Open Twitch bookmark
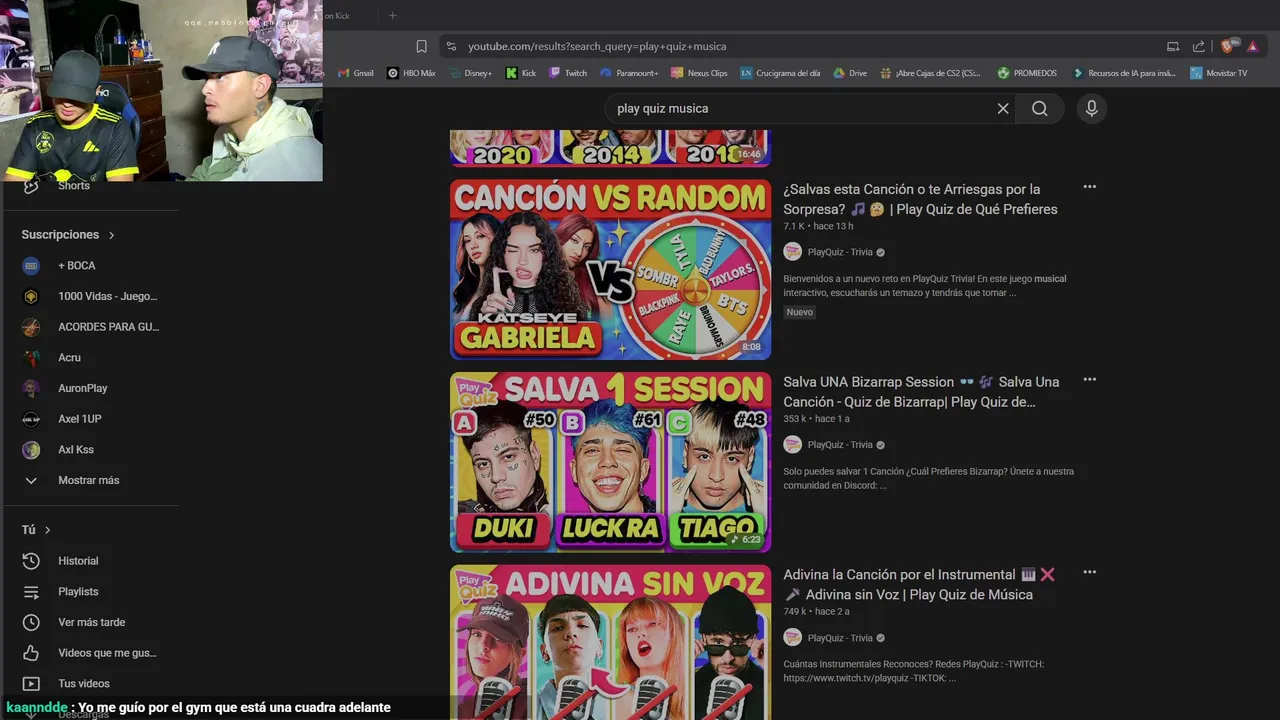Image resolution: width=1280 pixels, height=720 pixels. point(568,73)
